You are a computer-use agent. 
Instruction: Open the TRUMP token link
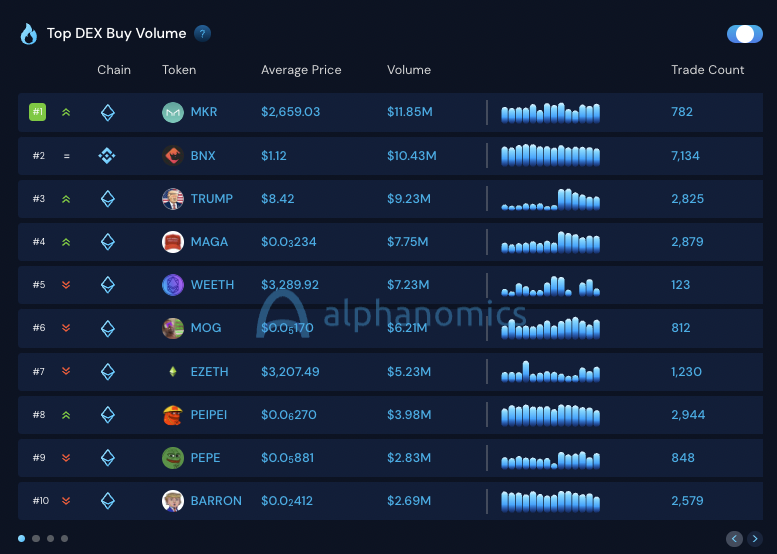point(212,199)
